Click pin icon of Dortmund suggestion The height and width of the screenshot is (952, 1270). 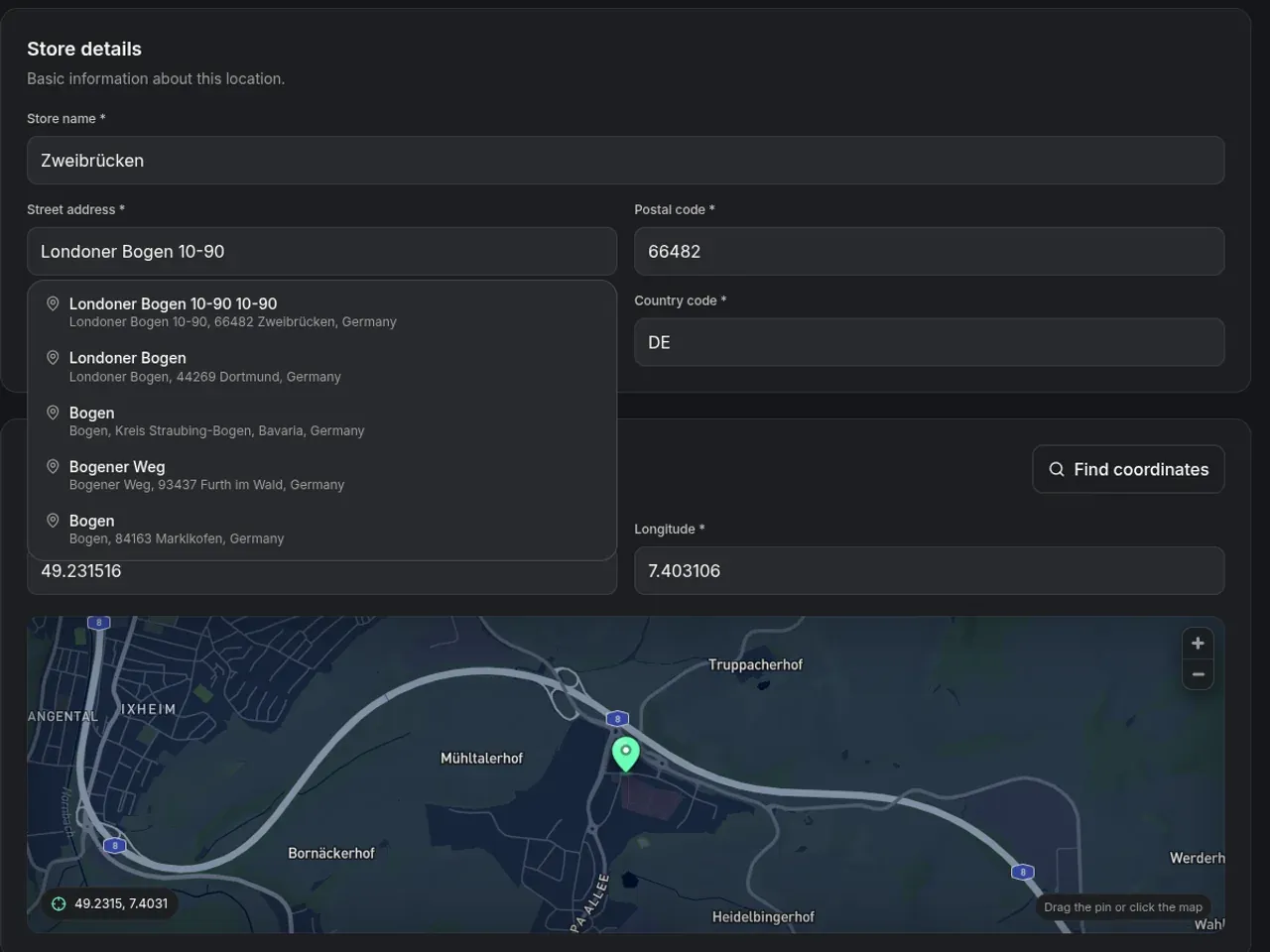coord(53,357)
